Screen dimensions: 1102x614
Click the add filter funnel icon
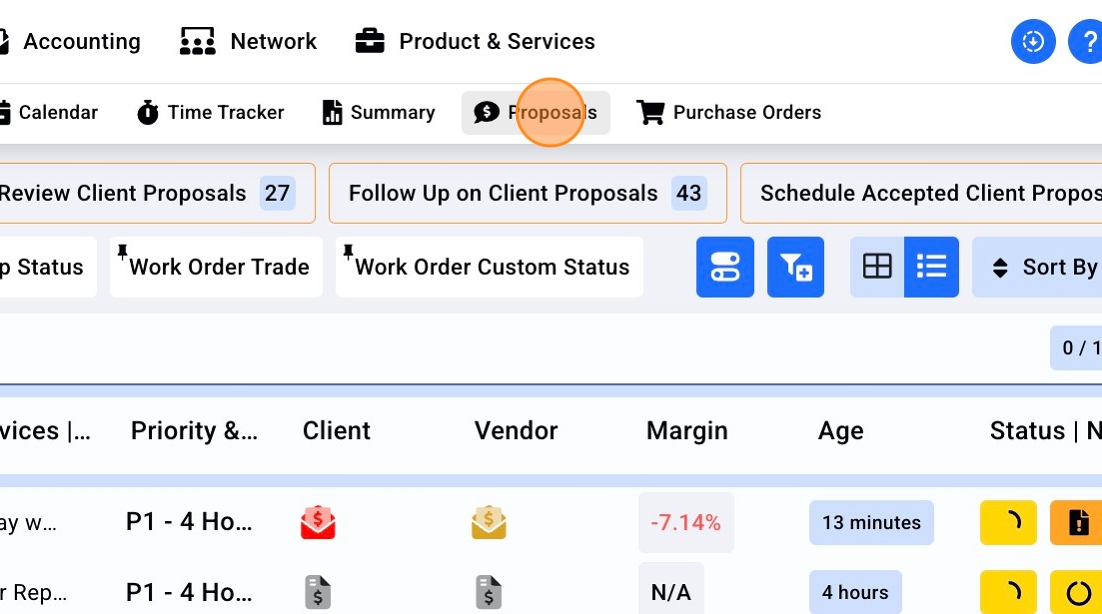tap(795, 267)
